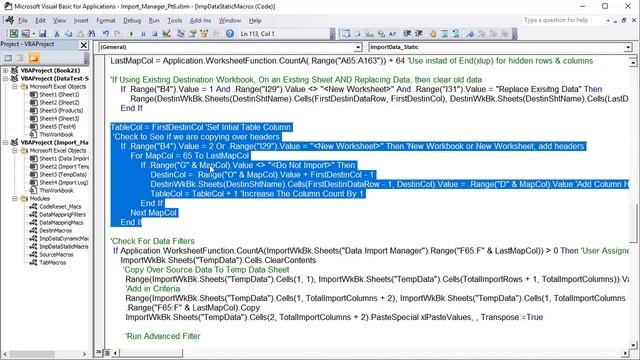The width and height of the screenshot is (640, 360).
Task: Click the Cut scissors icon
Action: 57,34
